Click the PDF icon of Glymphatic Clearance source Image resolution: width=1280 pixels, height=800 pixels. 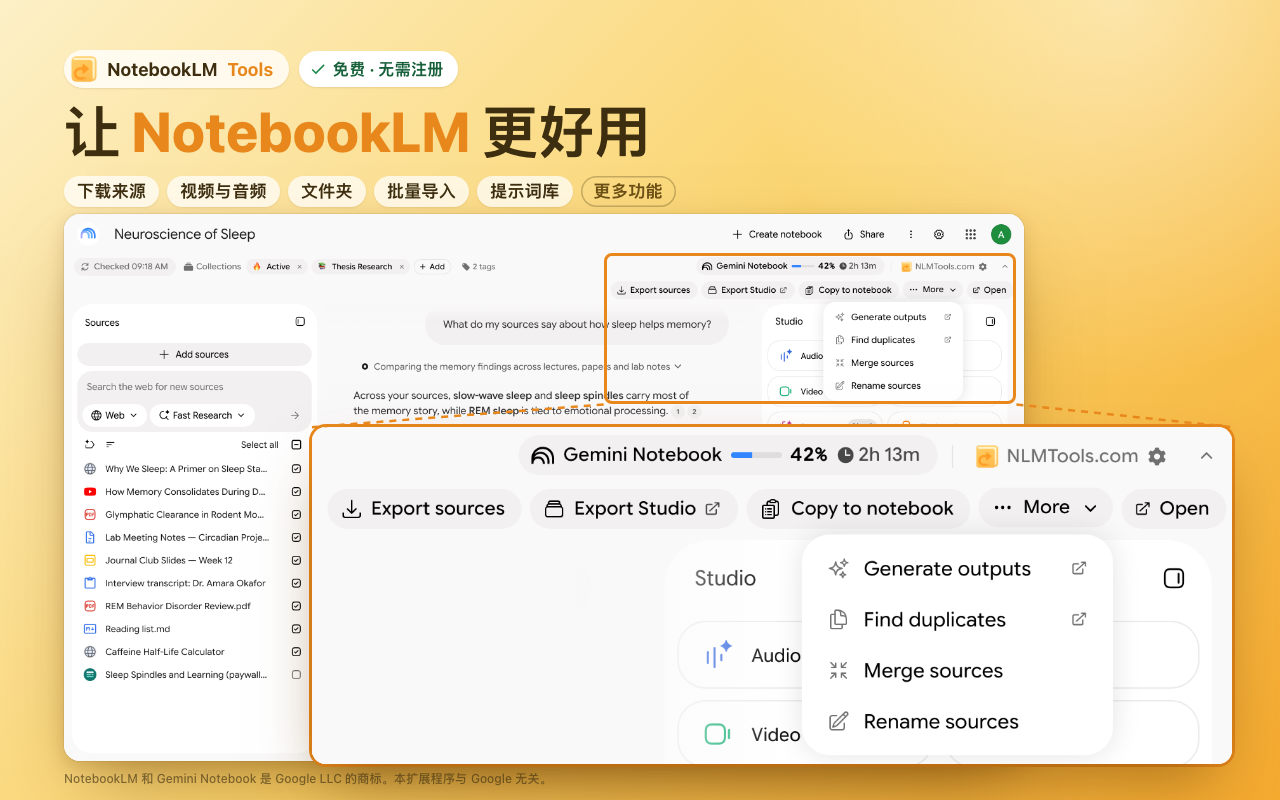(x=90, y=515)
